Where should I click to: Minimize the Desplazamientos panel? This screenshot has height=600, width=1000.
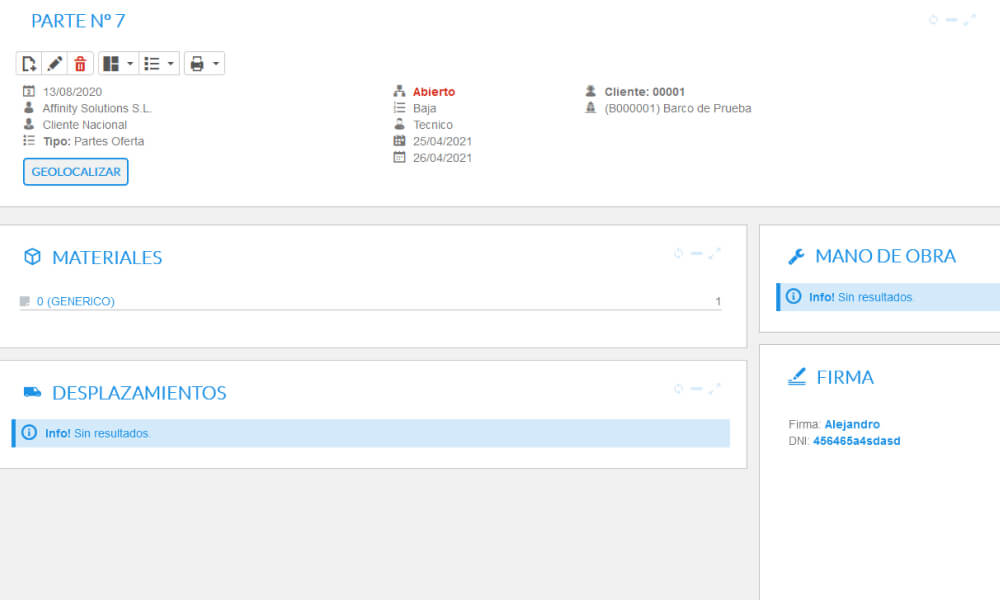(x=696, y=388)
